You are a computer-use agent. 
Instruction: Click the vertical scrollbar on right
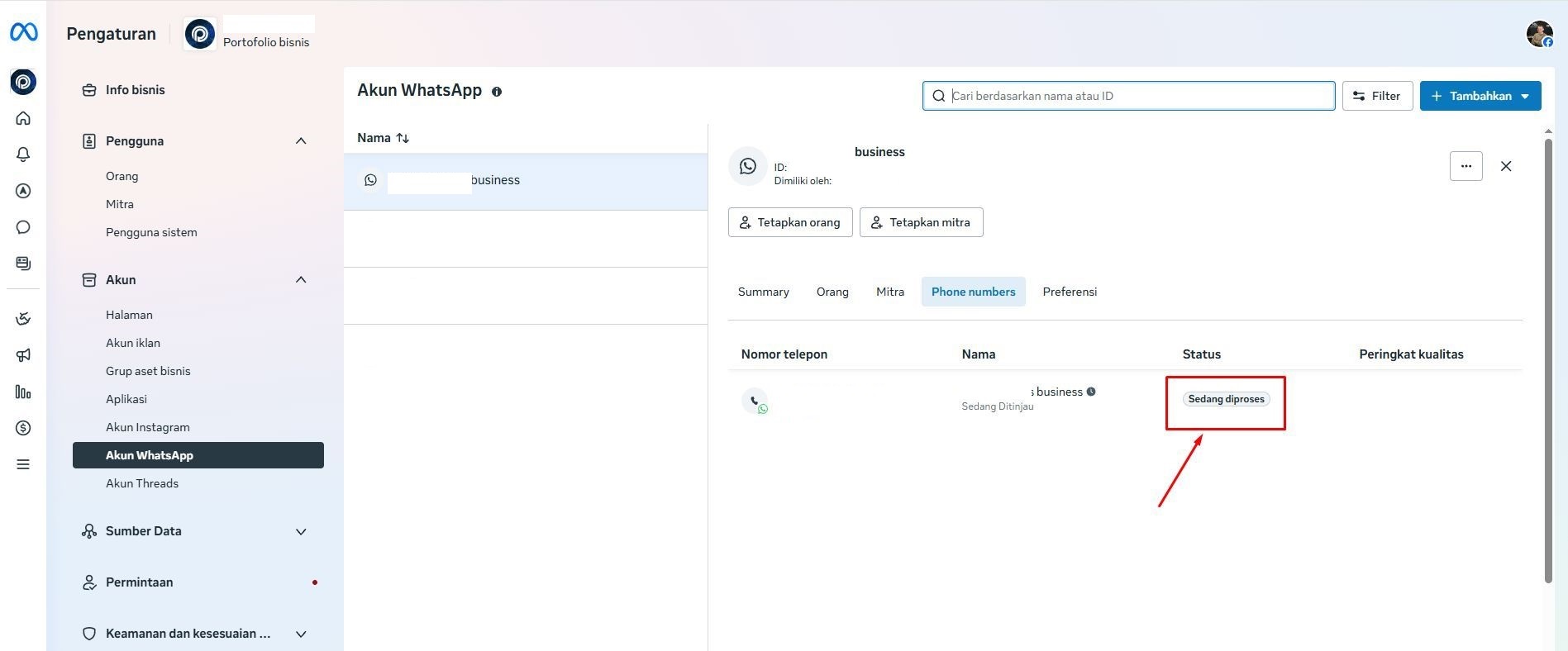1548,359
